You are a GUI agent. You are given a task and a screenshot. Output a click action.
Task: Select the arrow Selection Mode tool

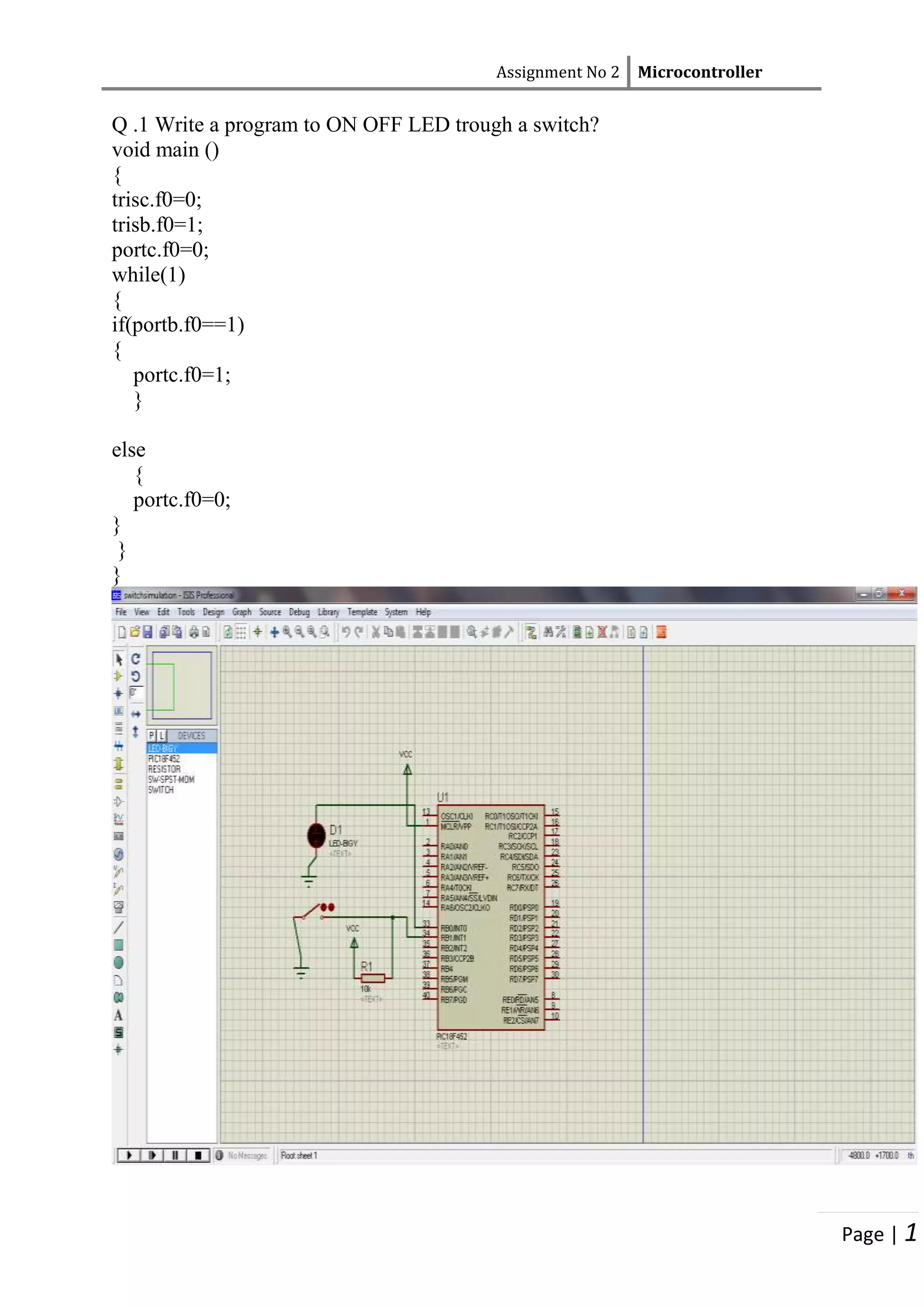(x=118, y=659)
